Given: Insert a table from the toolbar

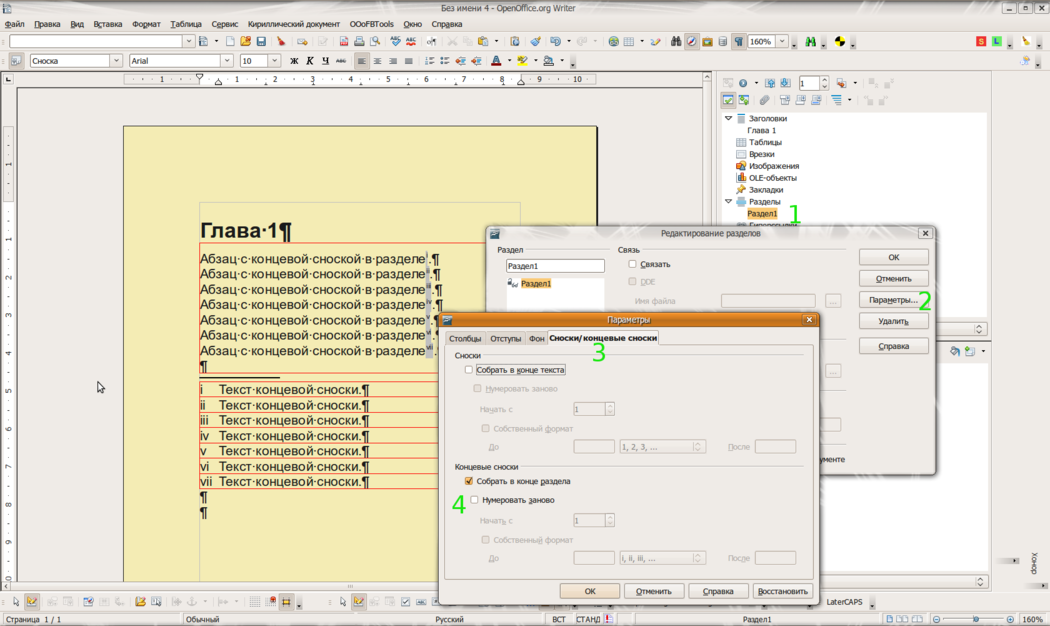Looking at the screenshot, I should [x=629, y=42].
